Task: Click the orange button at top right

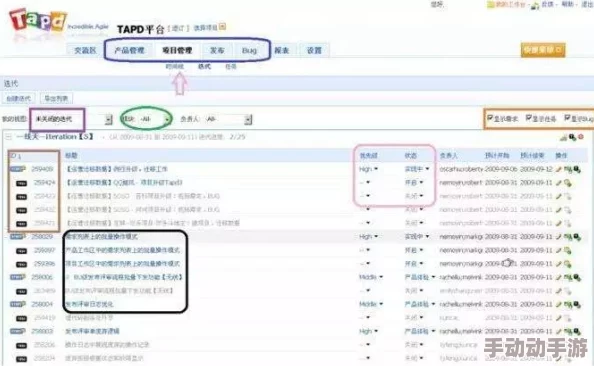Action: (x=543, y=50)
